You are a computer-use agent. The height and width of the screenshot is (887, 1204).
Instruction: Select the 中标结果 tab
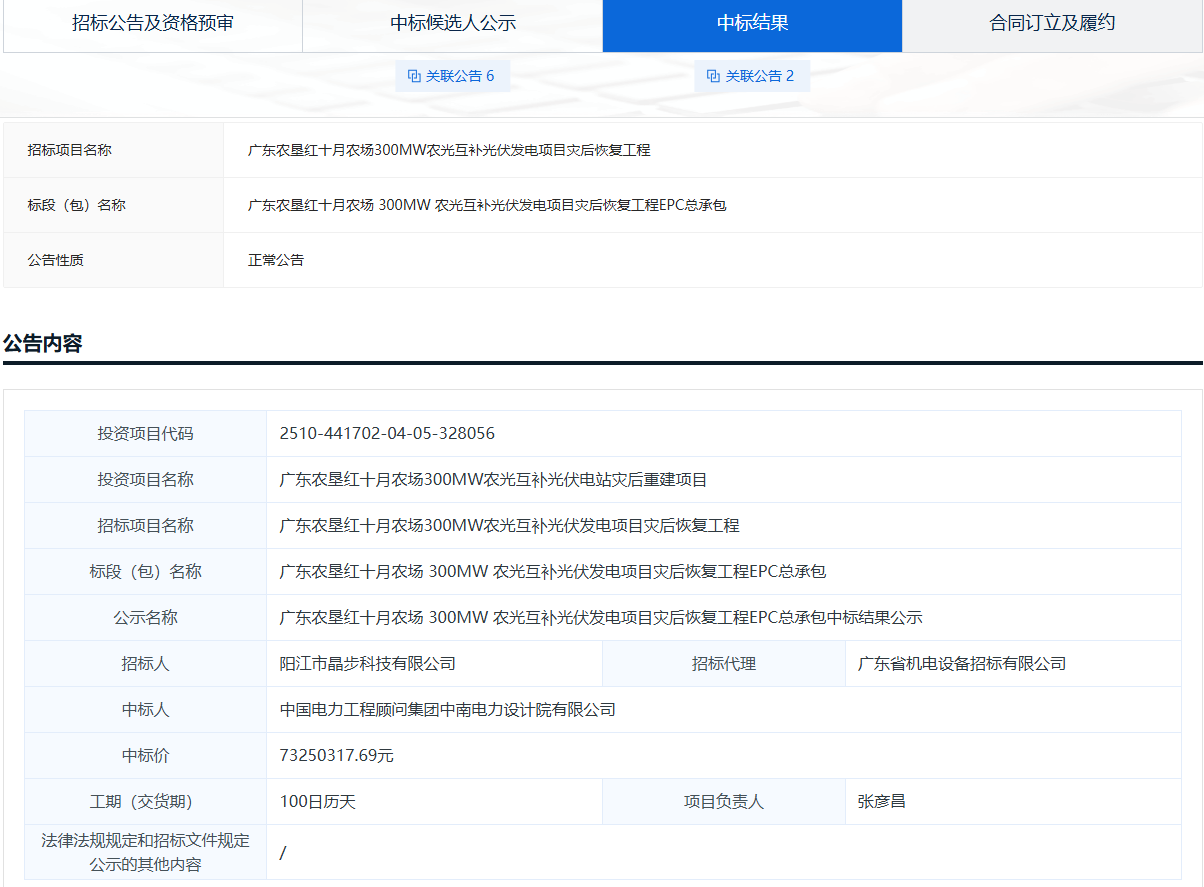pos(752,23)
